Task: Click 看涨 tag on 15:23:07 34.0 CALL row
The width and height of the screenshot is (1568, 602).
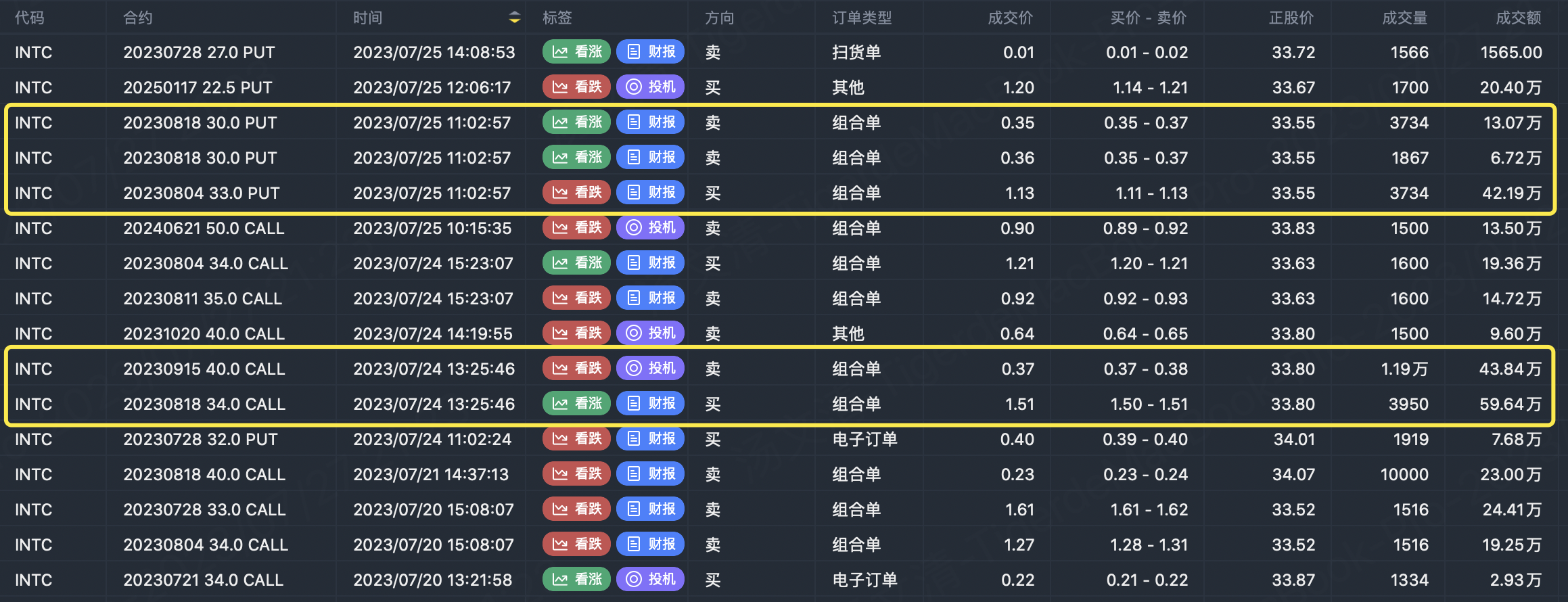Action: [x=577, y=262]
